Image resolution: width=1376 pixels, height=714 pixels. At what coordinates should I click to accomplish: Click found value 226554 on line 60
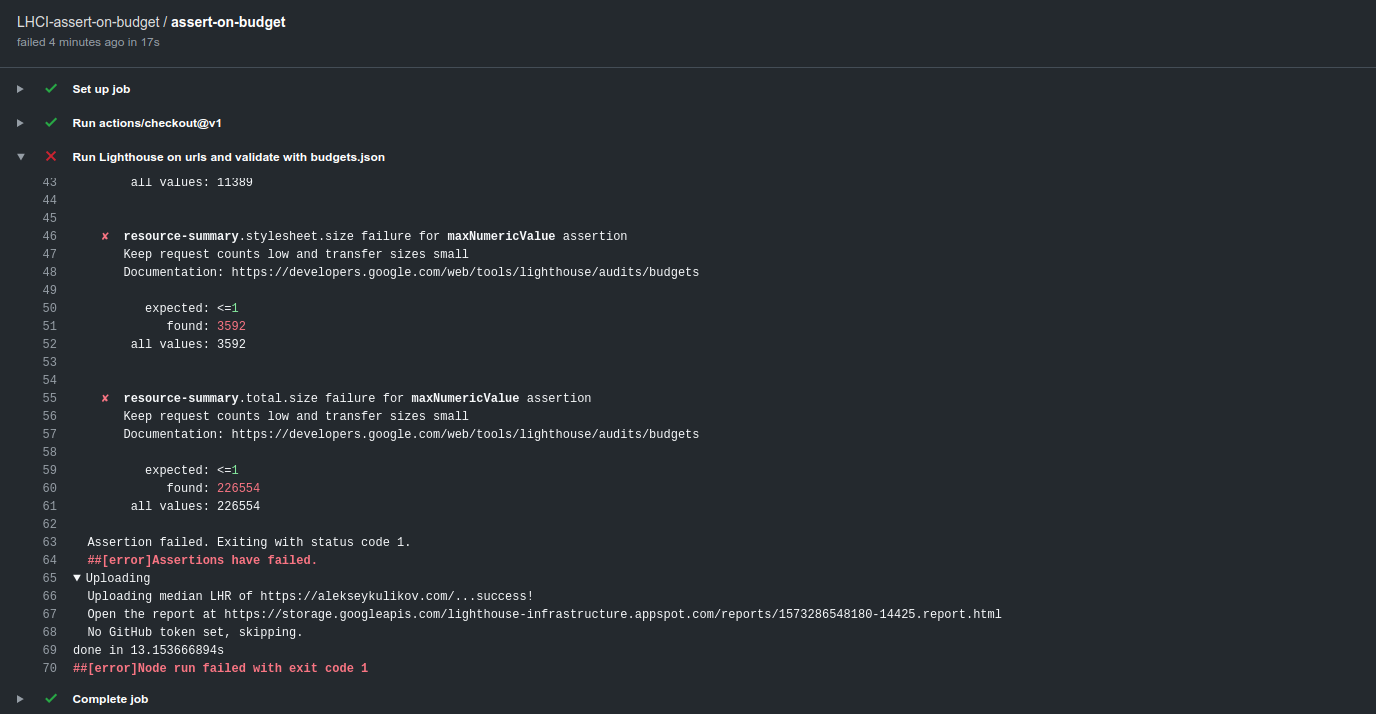point(238,488)
